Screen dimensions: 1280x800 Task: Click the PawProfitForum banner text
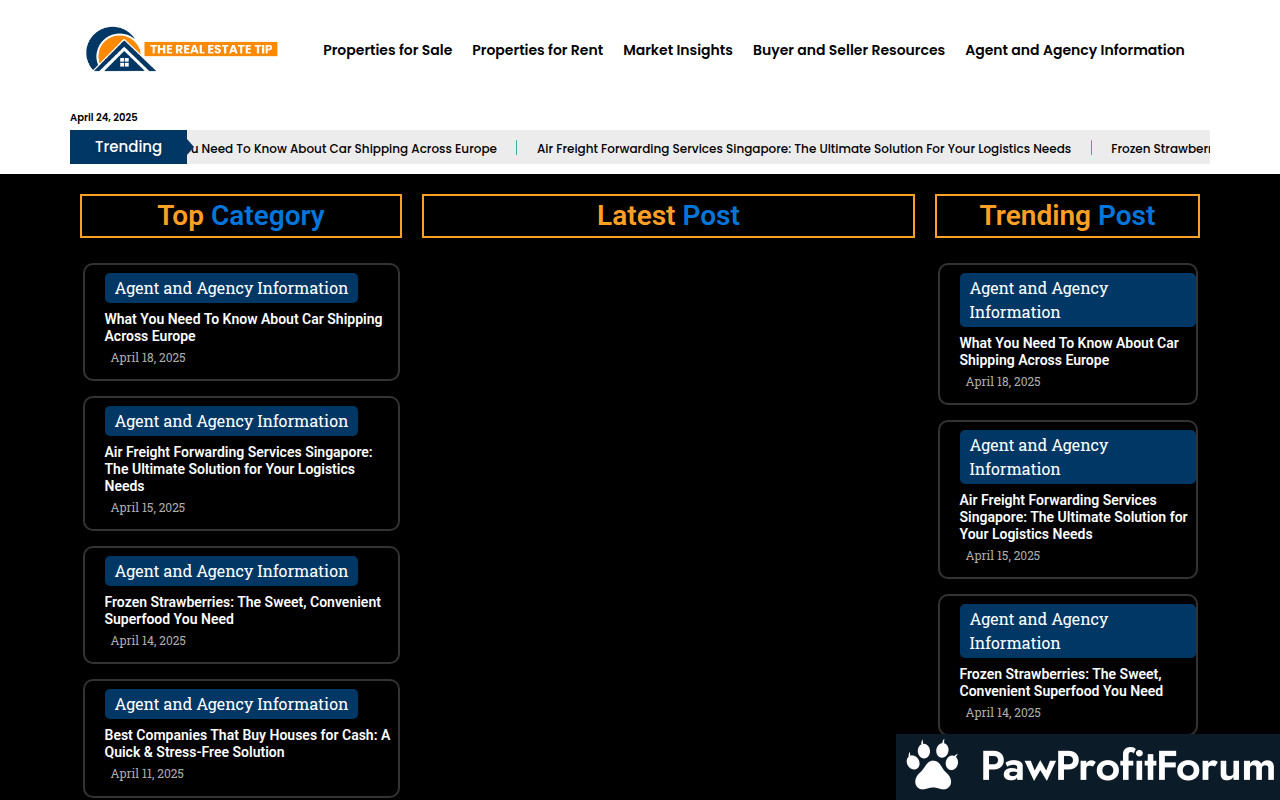[1127, 767]
